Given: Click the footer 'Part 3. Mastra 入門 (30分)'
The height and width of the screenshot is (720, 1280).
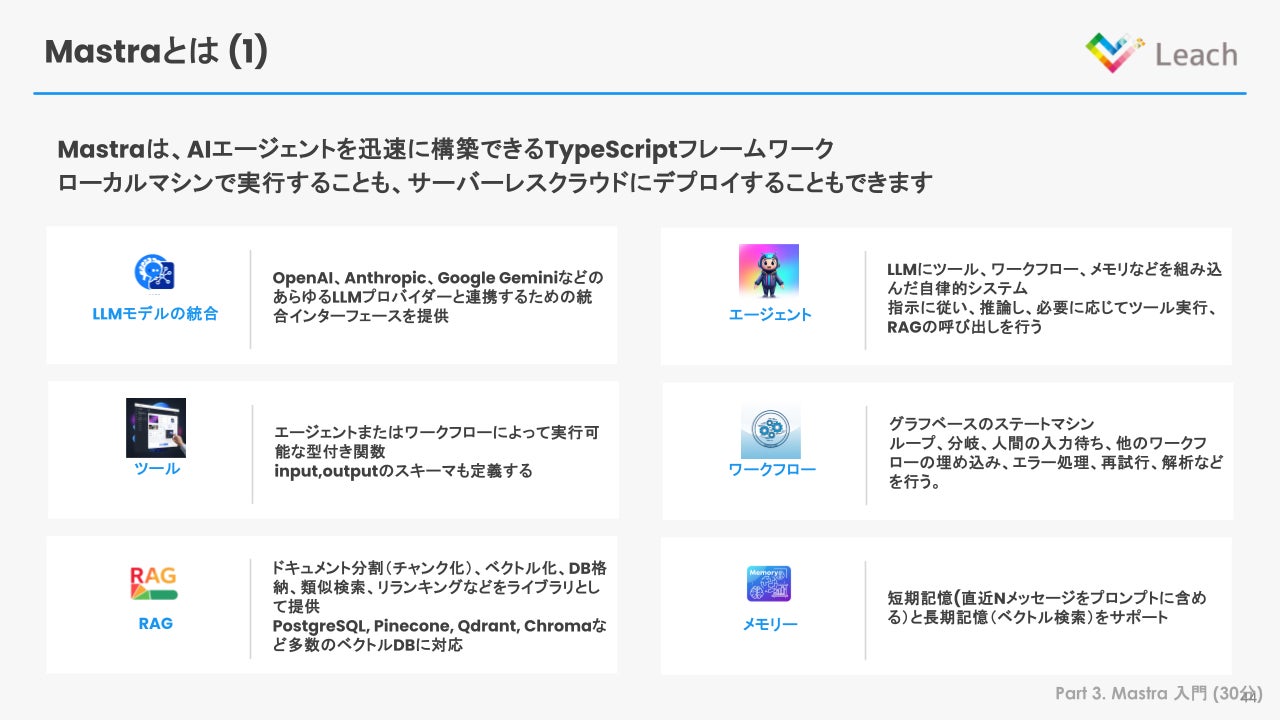Looking at the screenshot, I should coord(1158,693).
